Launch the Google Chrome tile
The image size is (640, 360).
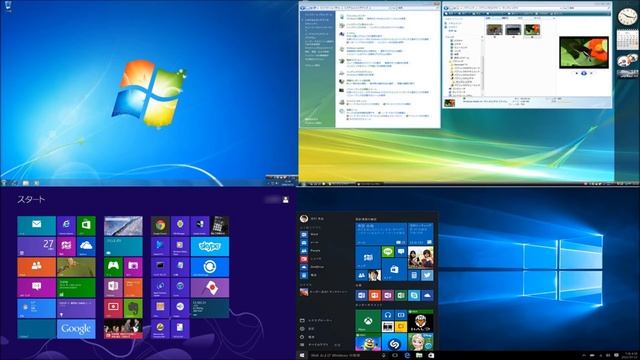tap(160, 226)
